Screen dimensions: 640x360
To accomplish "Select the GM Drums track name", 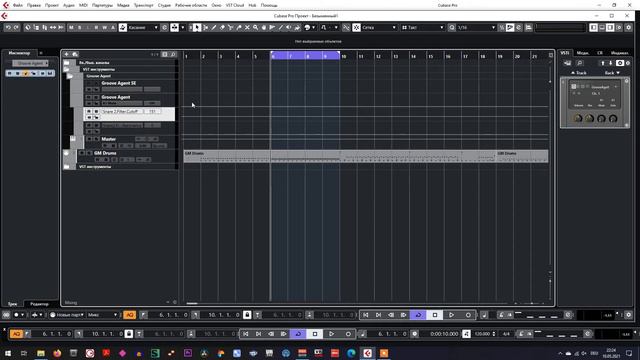I will (x=105, y=153).
